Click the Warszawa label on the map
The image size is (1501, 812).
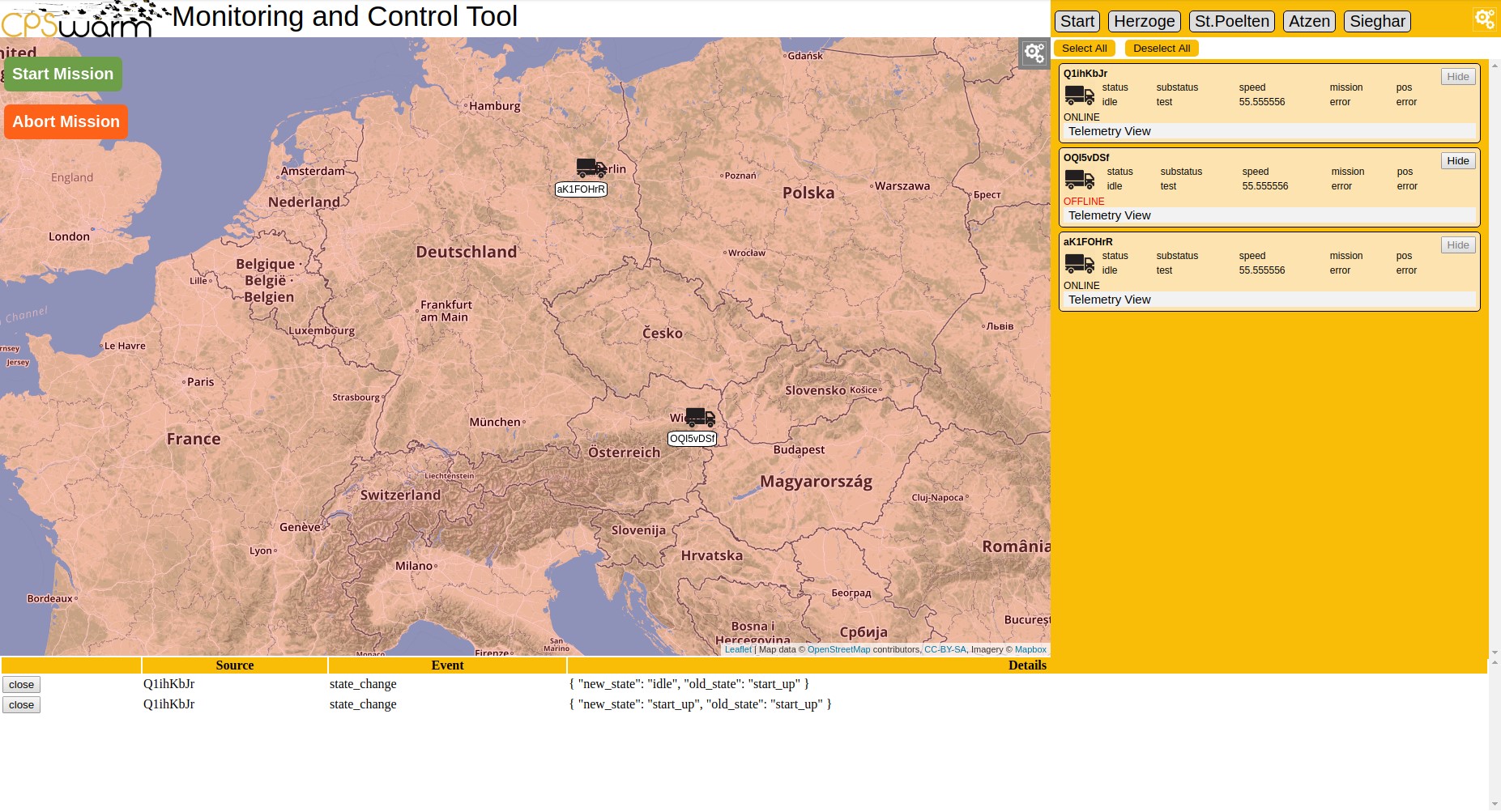[x=902, y=186]
